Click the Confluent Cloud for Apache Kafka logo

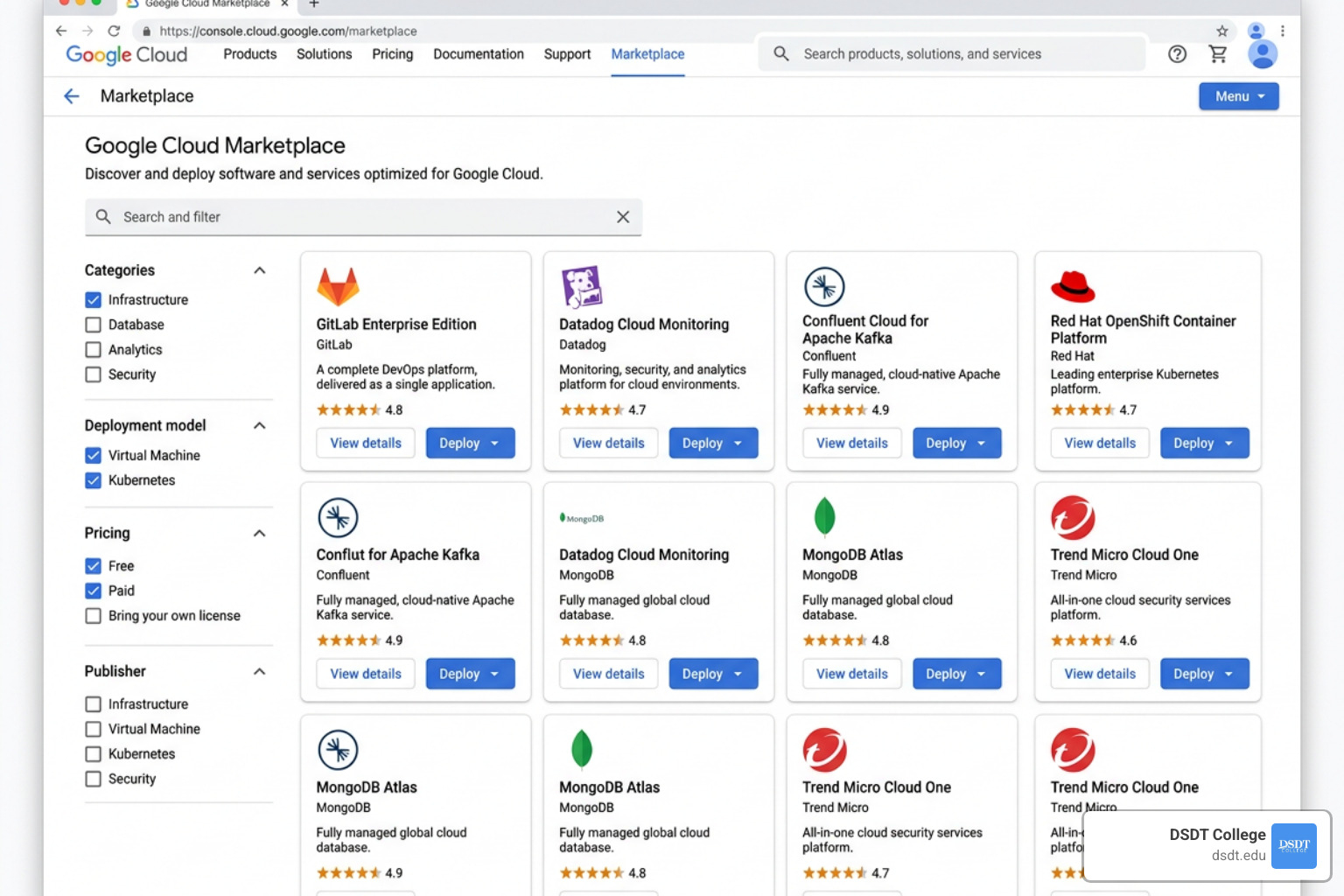click(824, 286)
